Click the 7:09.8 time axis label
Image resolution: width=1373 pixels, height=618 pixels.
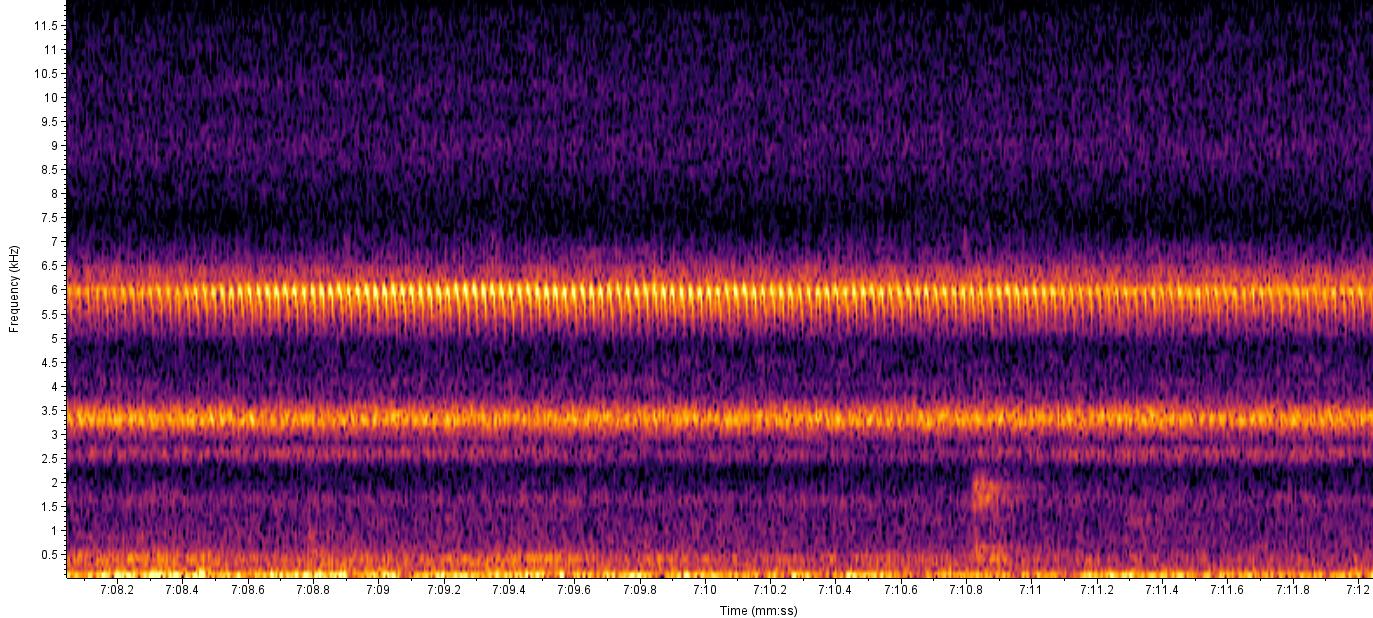(x=639, y=590)
